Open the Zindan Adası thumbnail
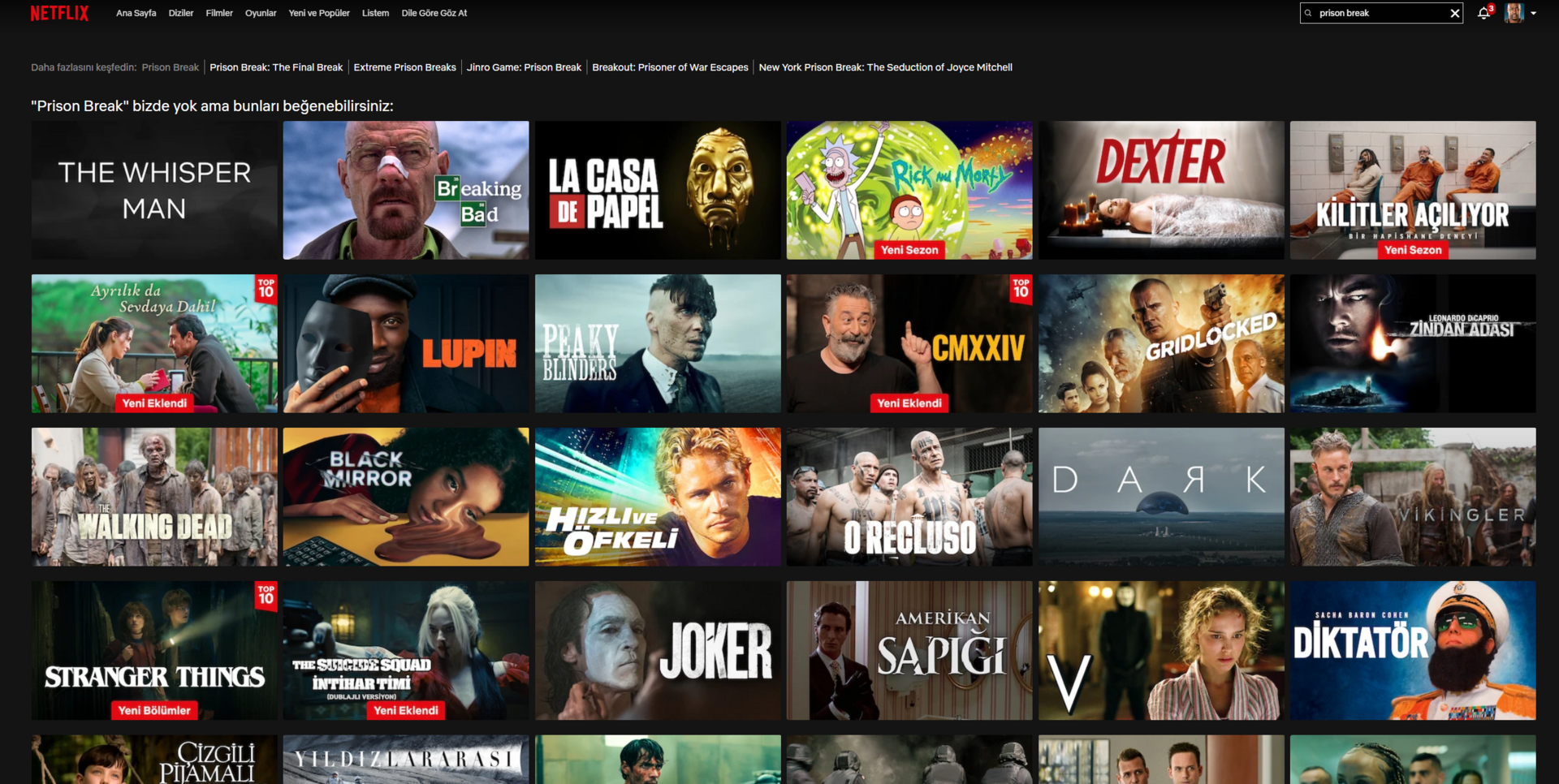Viewport: 1559px width, 784px height. coord(1413,343)
